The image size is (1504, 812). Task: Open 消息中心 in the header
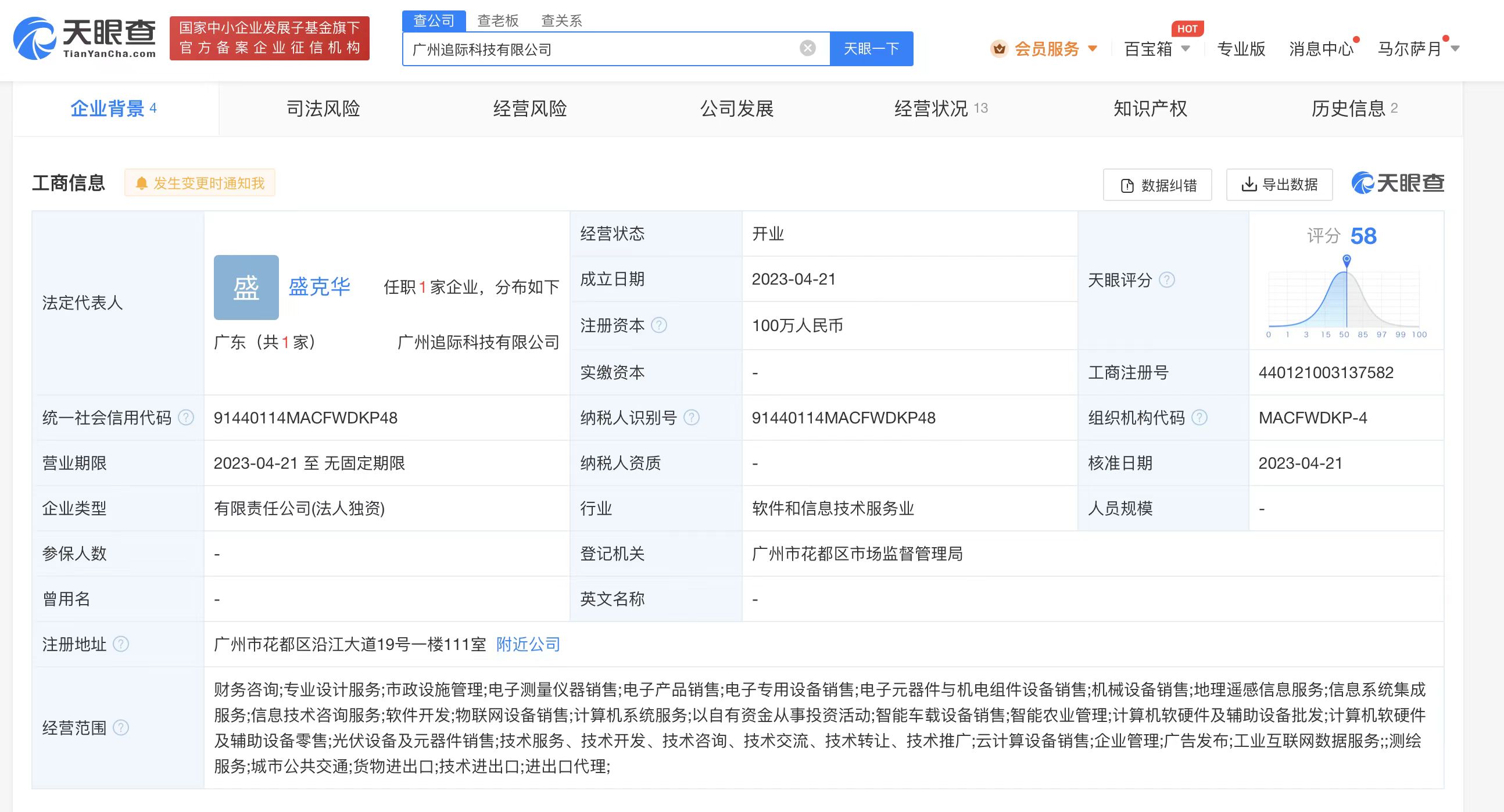[1322, 48]
